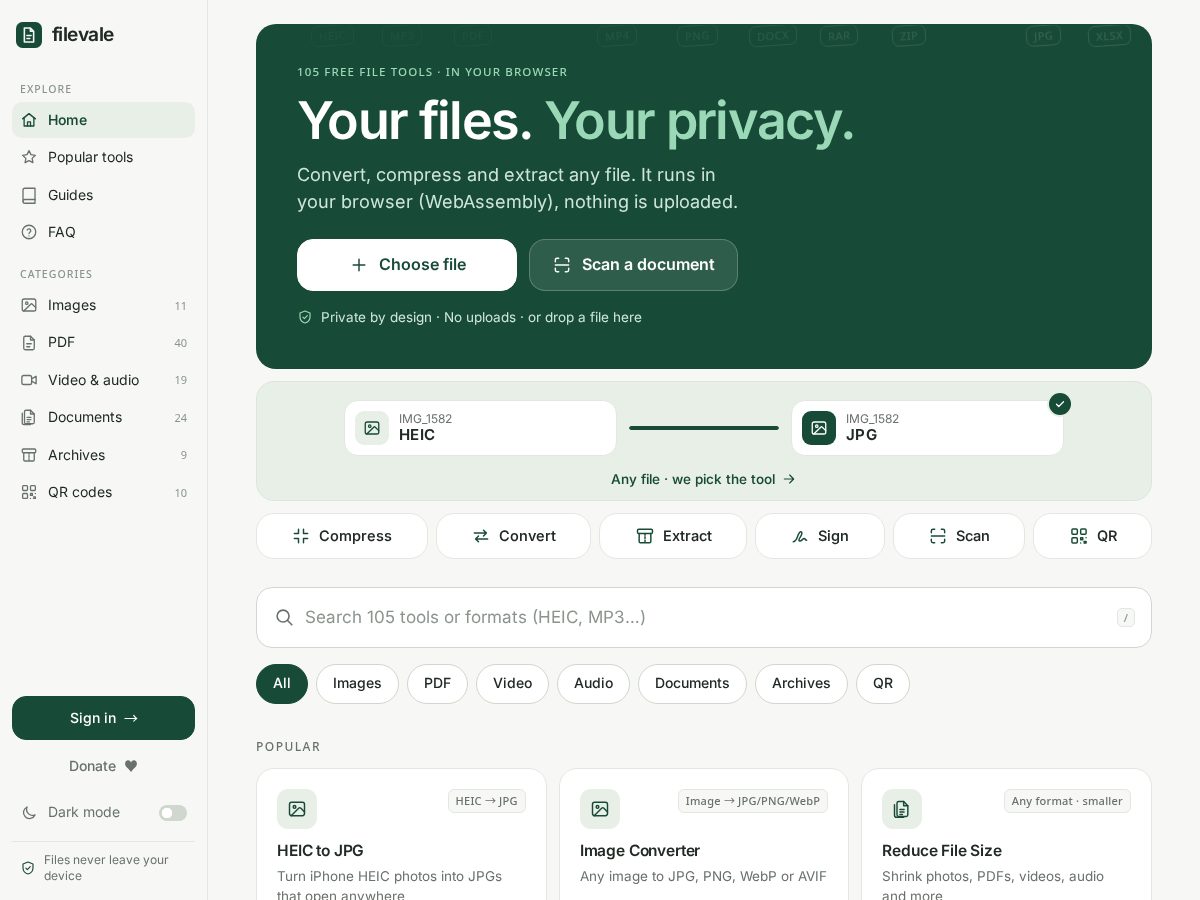
Task: Click the heart icon next to Donate
Action: point(131,766)
